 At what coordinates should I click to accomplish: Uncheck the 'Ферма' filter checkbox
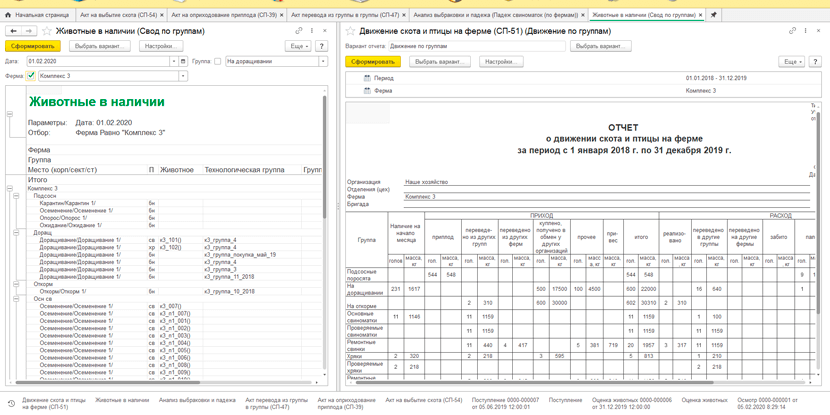(x=31, y=76)
